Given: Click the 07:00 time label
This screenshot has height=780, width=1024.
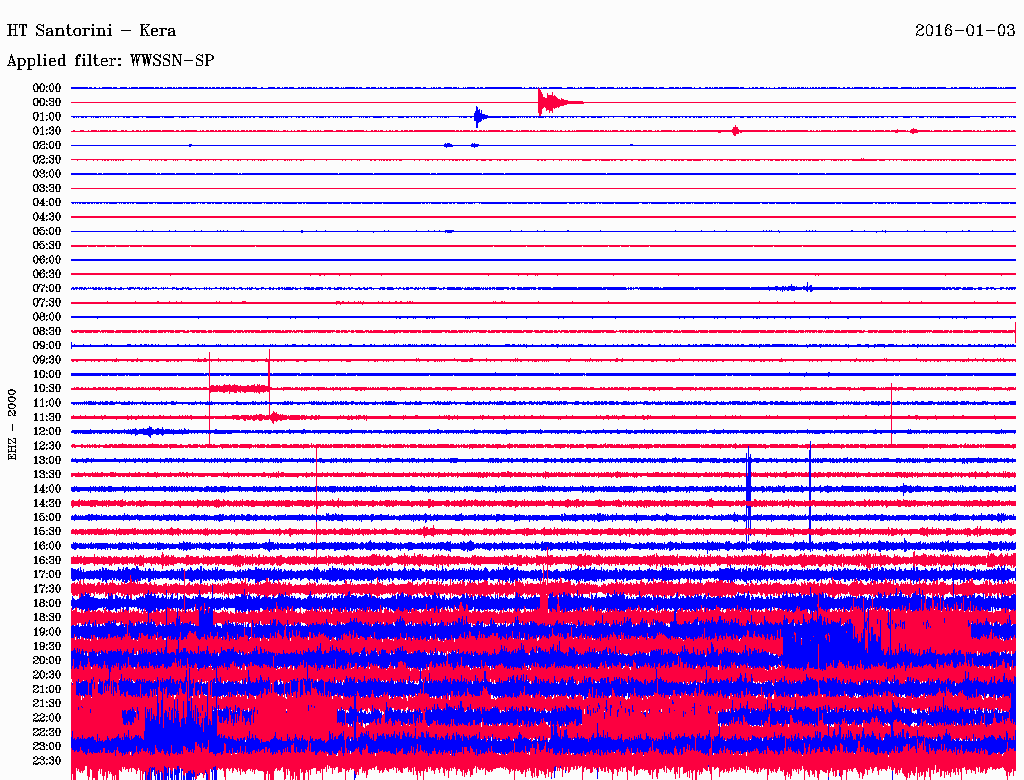Looking at the screenshot, I should tap(47, 288).
